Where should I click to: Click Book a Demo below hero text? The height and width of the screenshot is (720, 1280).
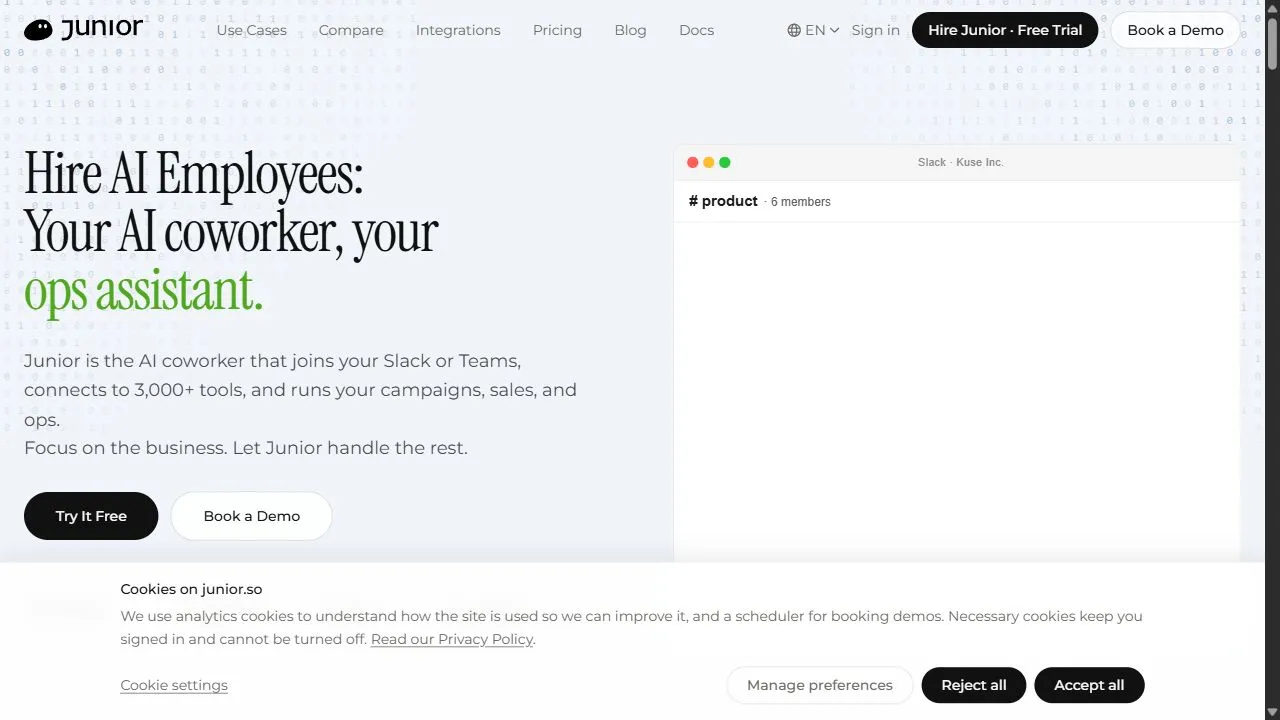tap(251, 516)
